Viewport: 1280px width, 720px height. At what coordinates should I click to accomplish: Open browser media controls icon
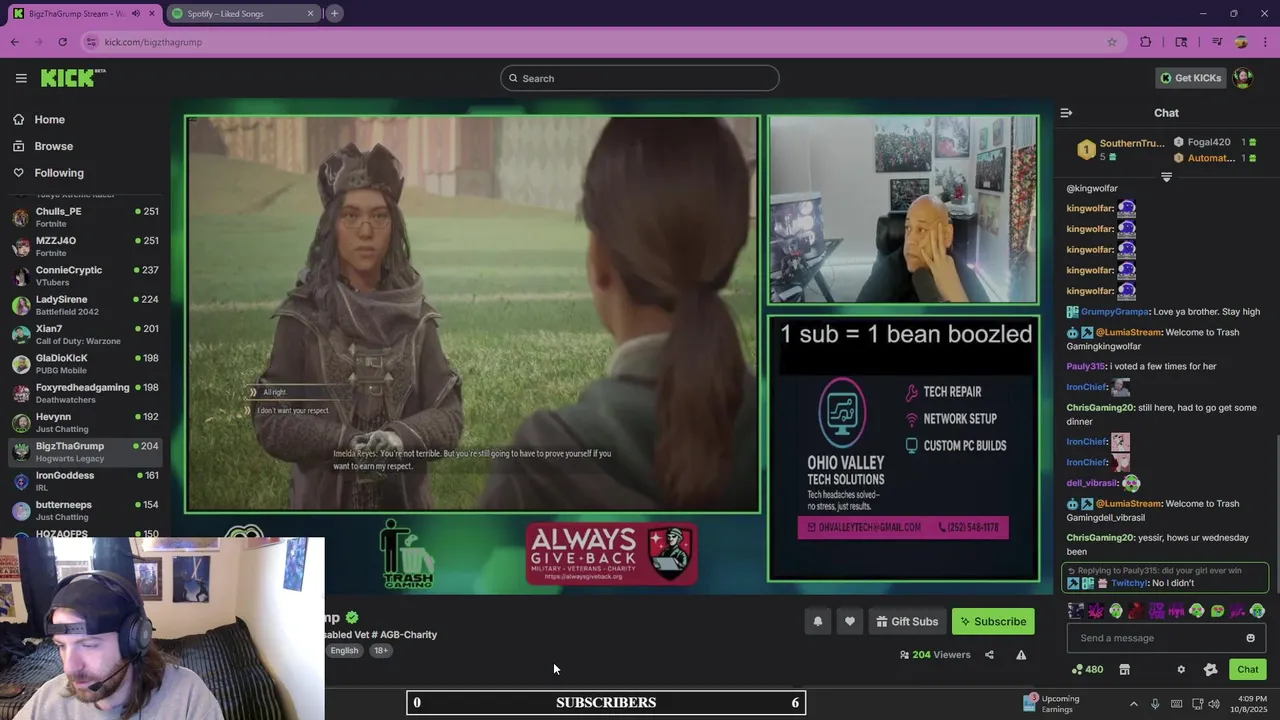click(x=1217, y=42)
